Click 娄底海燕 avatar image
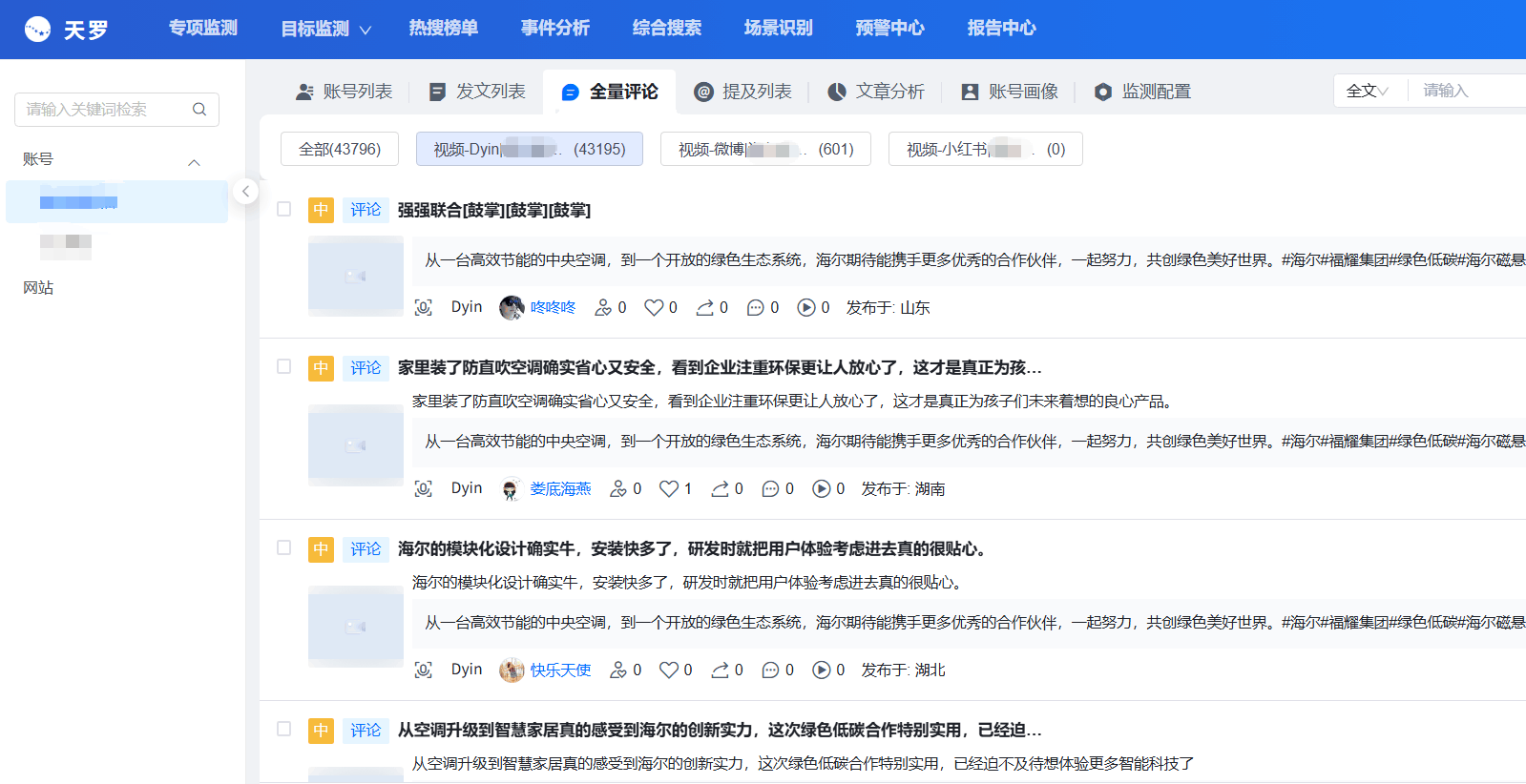Viewport: 1526px width, 784px height. [512, 488]
